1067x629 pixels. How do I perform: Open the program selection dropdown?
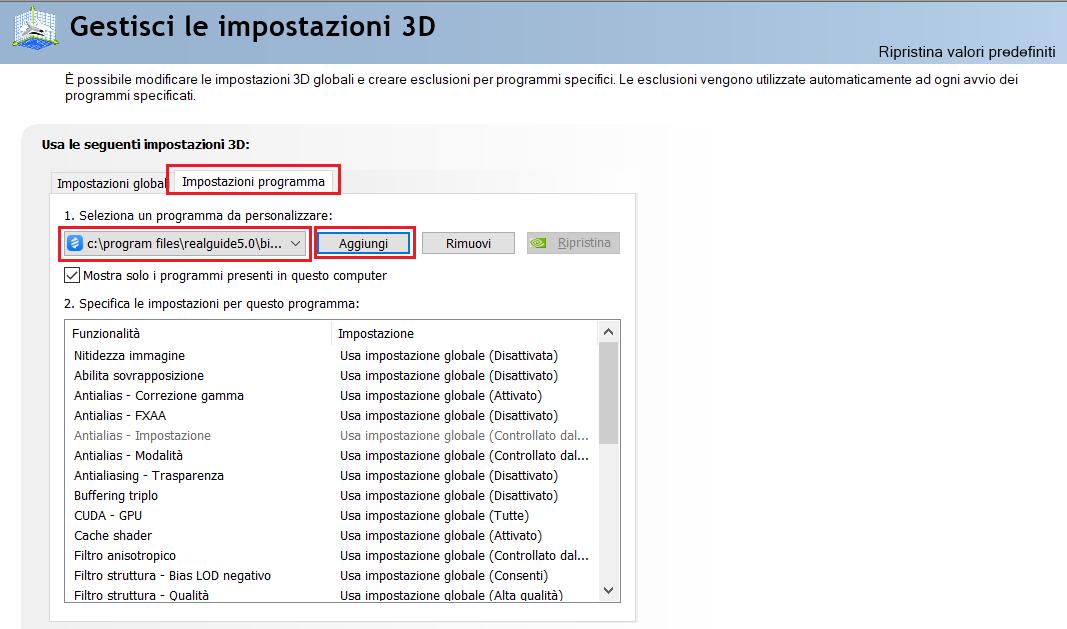point(295,243)
